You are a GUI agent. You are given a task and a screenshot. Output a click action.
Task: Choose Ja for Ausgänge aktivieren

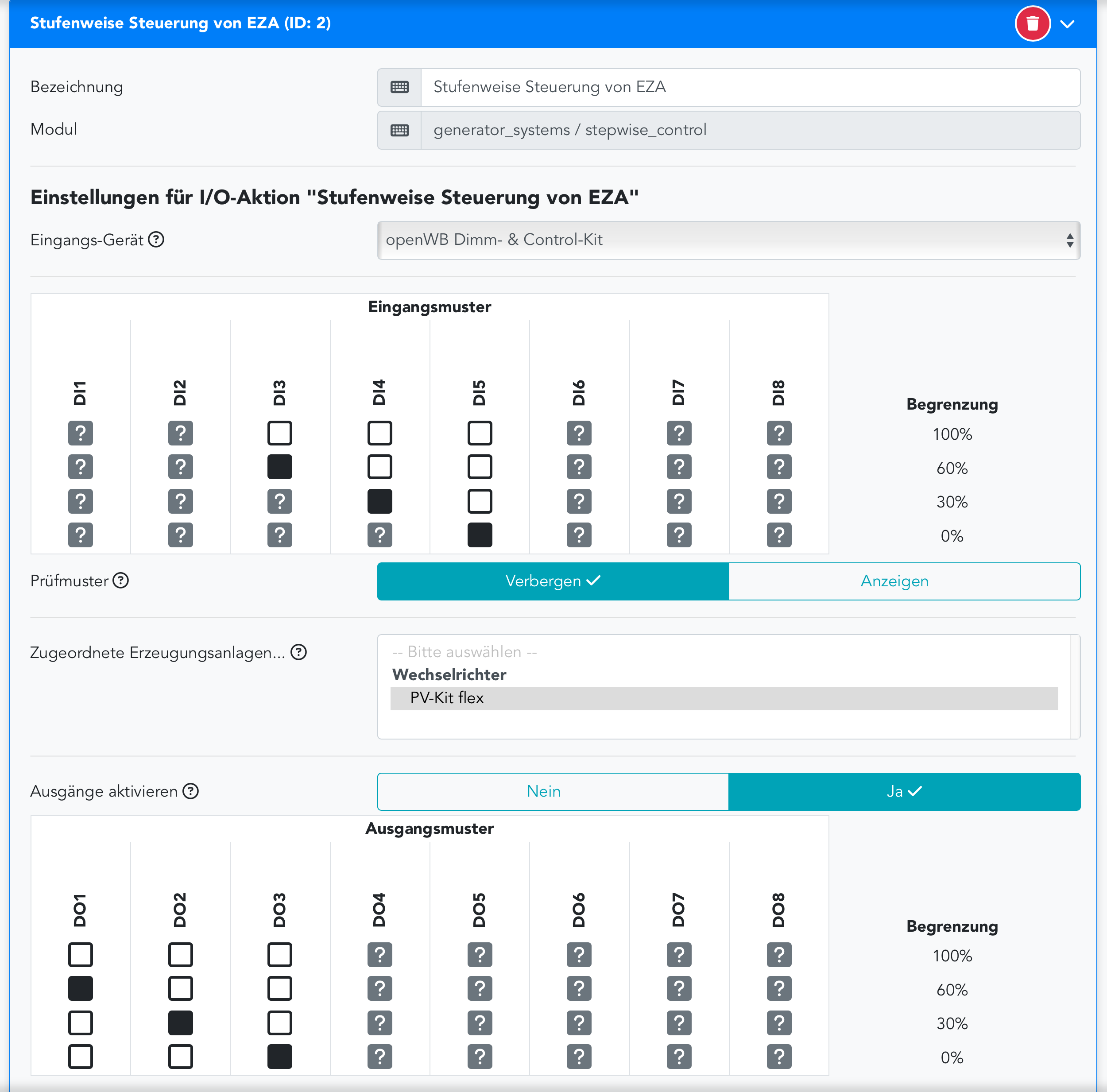904,791
